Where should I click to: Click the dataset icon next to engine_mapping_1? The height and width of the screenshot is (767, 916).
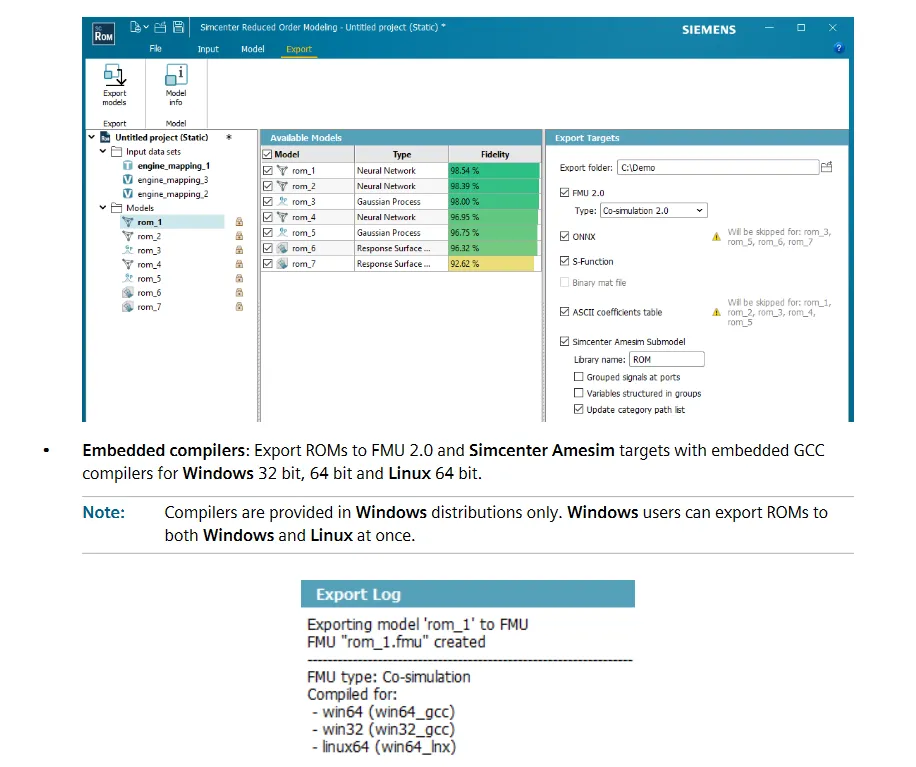click(x=127, y=166)
